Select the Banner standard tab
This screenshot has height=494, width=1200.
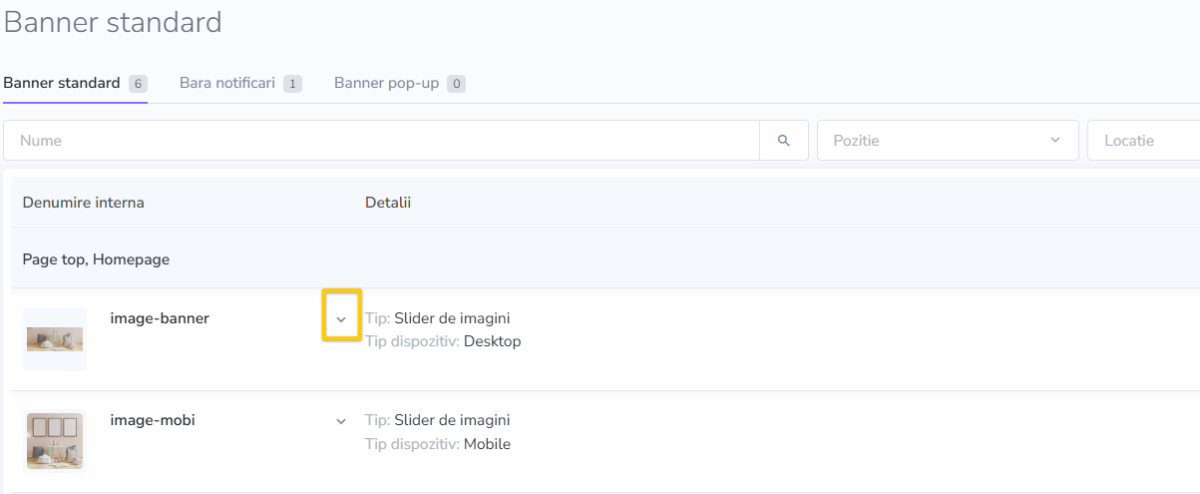[75, 83]
